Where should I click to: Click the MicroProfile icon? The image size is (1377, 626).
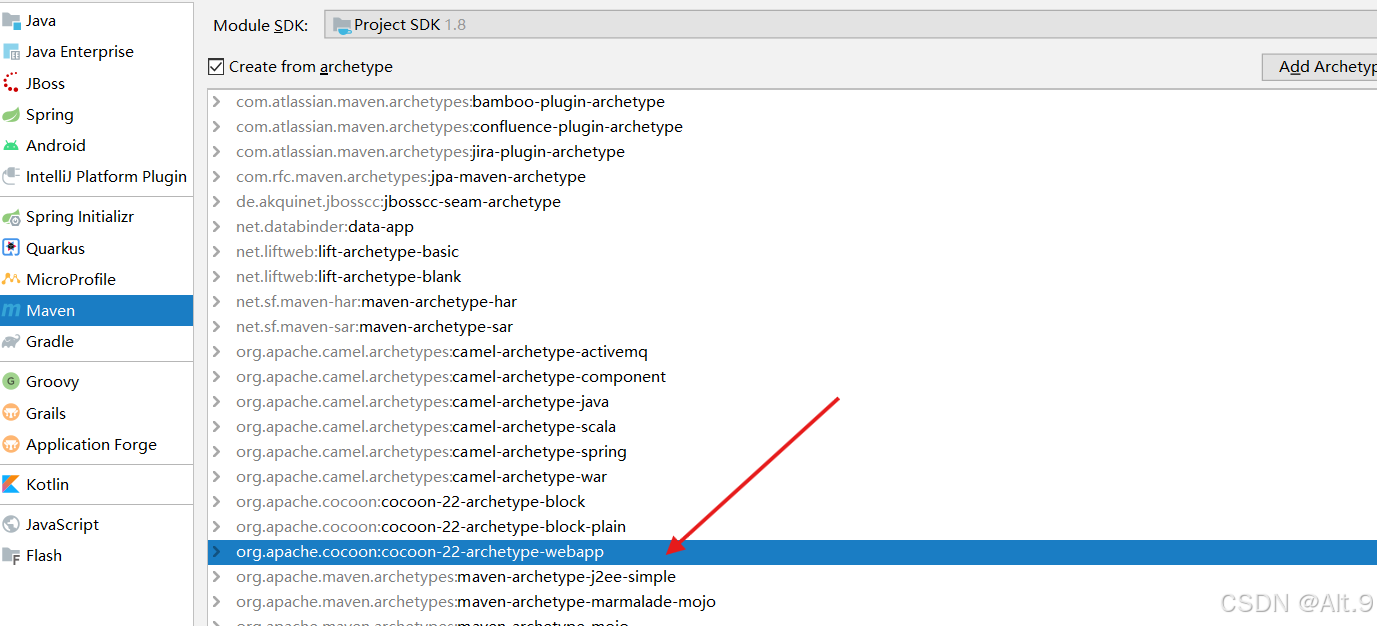11,280
